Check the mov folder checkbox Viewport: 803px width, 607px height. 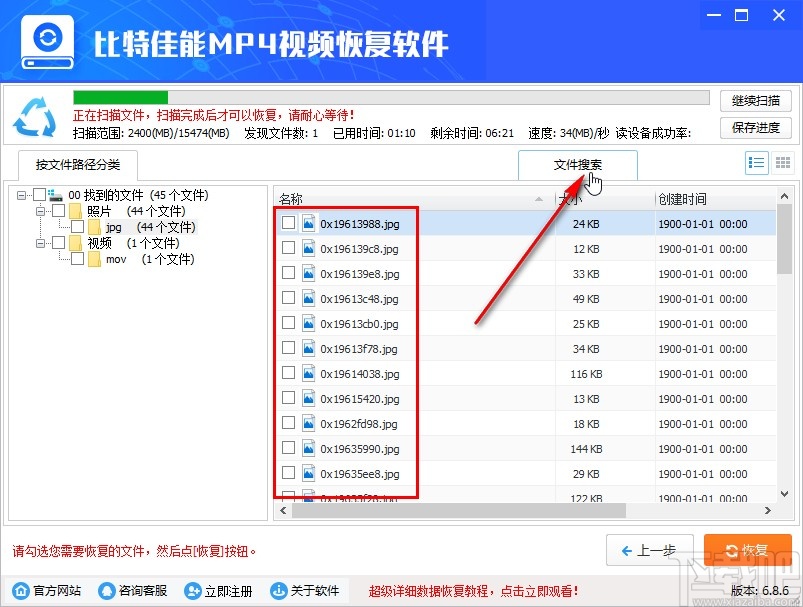pos(77,259)
